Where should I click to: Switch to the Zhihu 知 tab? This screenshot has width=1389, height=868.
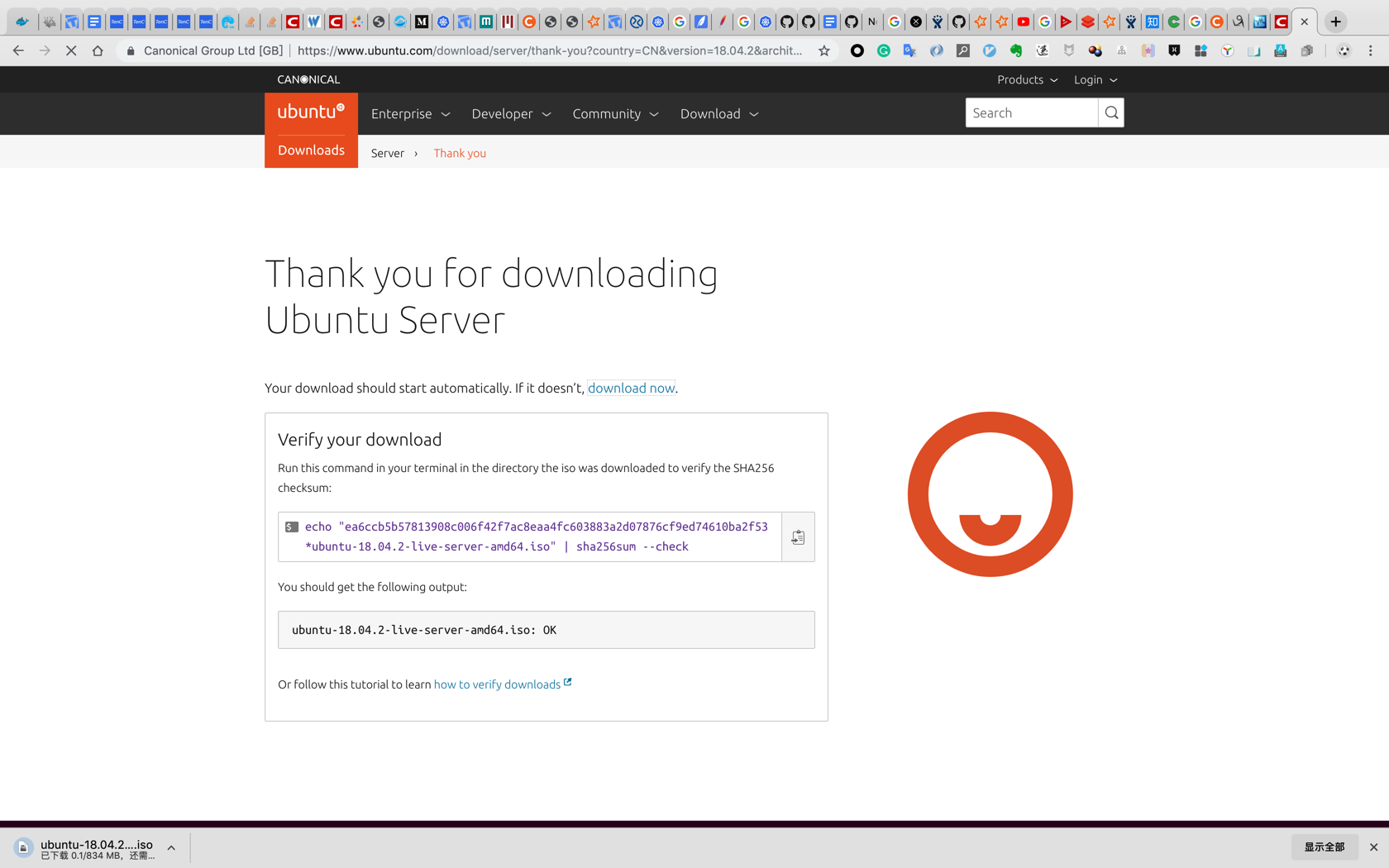[x=1153, y=22]
